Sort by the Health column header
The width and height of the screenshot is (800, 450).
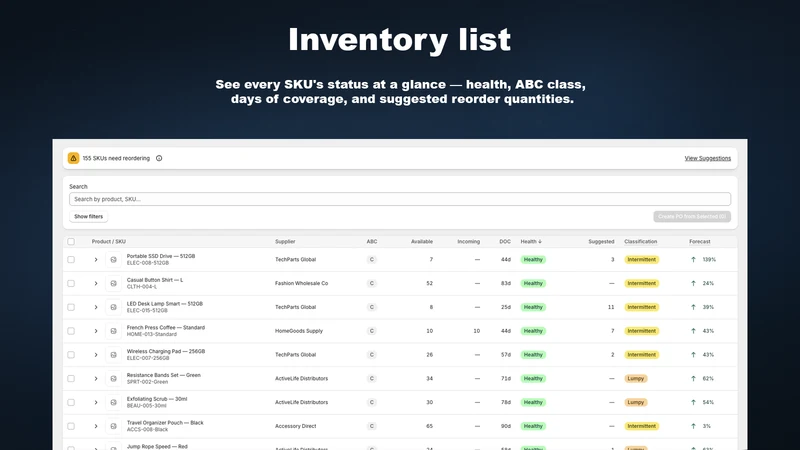(531, 241)
